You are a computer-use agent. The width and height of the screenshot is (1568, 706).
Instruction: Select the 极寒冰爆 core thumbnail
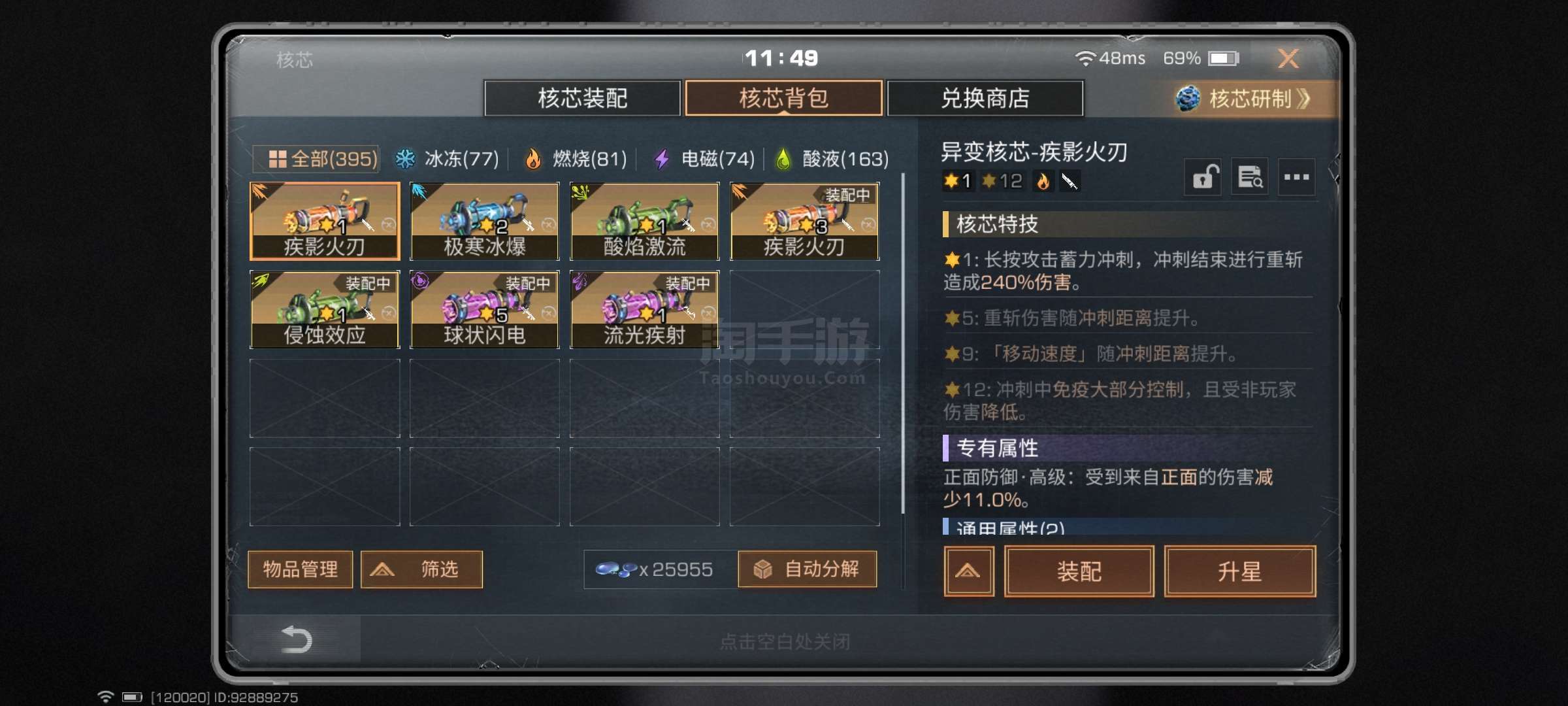(484, 221)
